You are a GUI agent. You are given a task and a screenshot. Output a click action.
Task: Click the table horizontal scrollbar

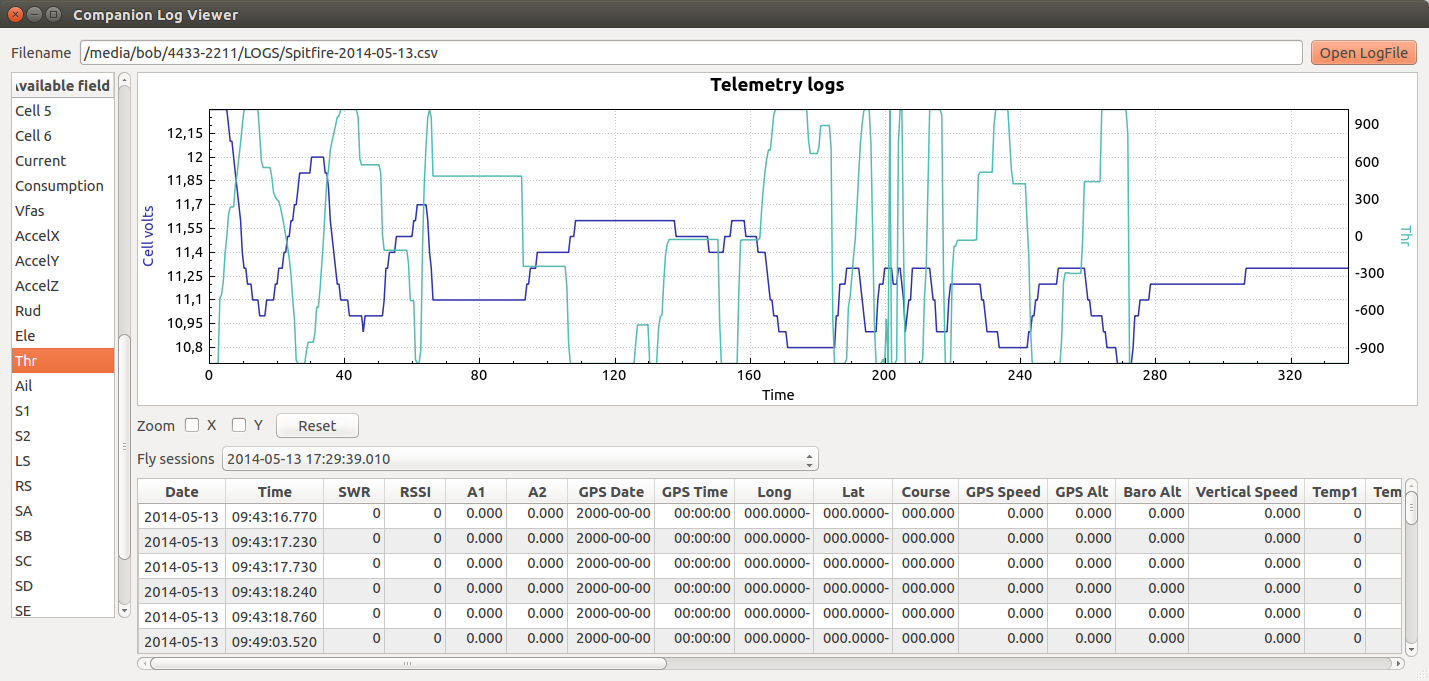(407, 663)
